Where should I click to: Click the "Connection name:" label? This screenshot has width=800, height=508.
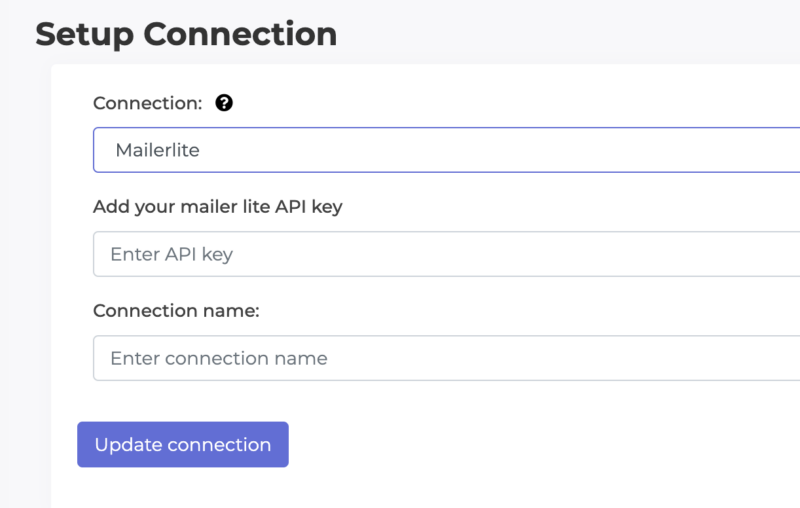(176, 311)
